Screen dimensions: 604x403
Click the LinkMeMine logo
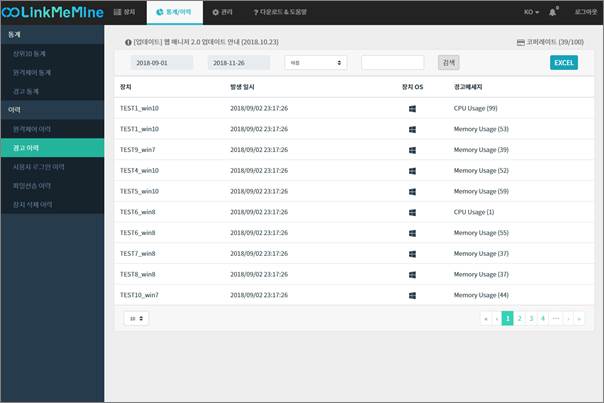click(50, 12)
